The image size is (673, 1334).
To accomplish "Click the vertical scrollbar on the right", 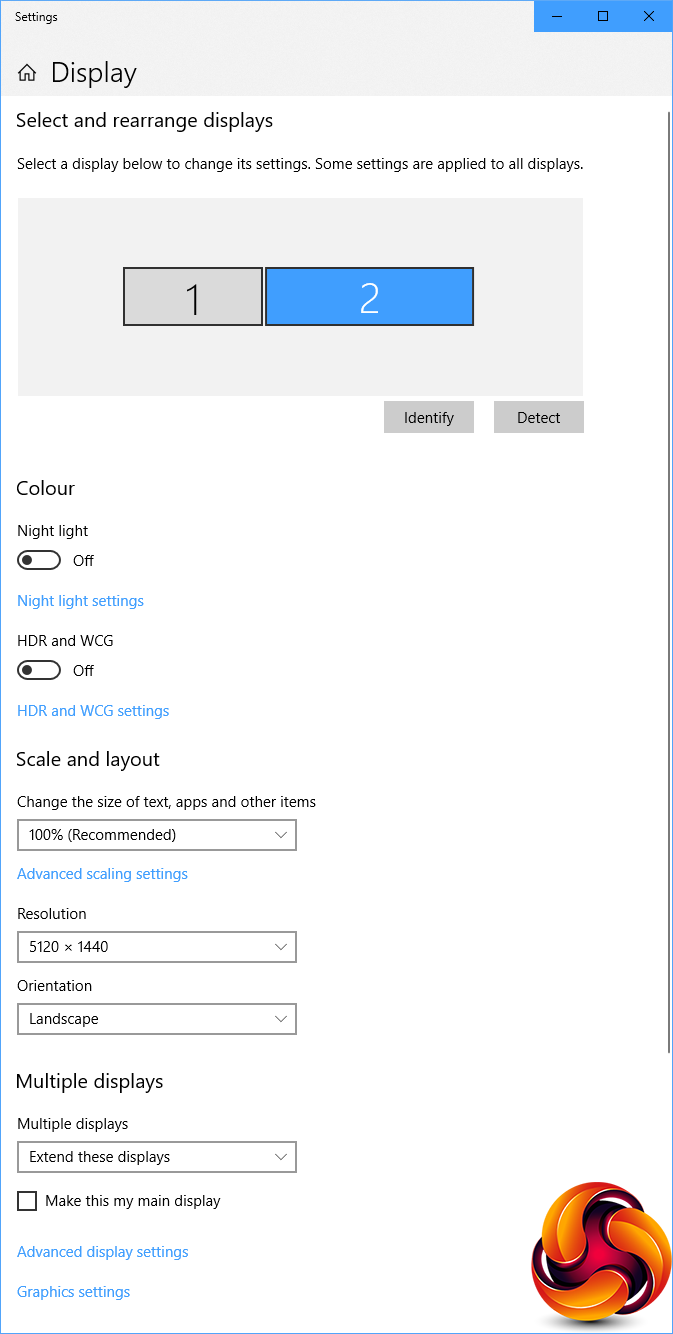I will 669,580.
